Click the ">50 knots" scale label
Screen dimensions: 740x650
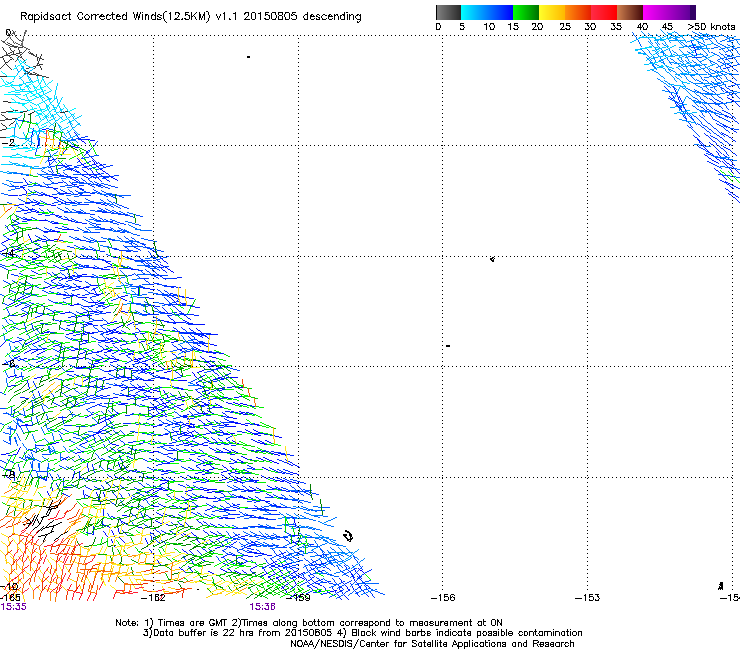pos(711,27)
